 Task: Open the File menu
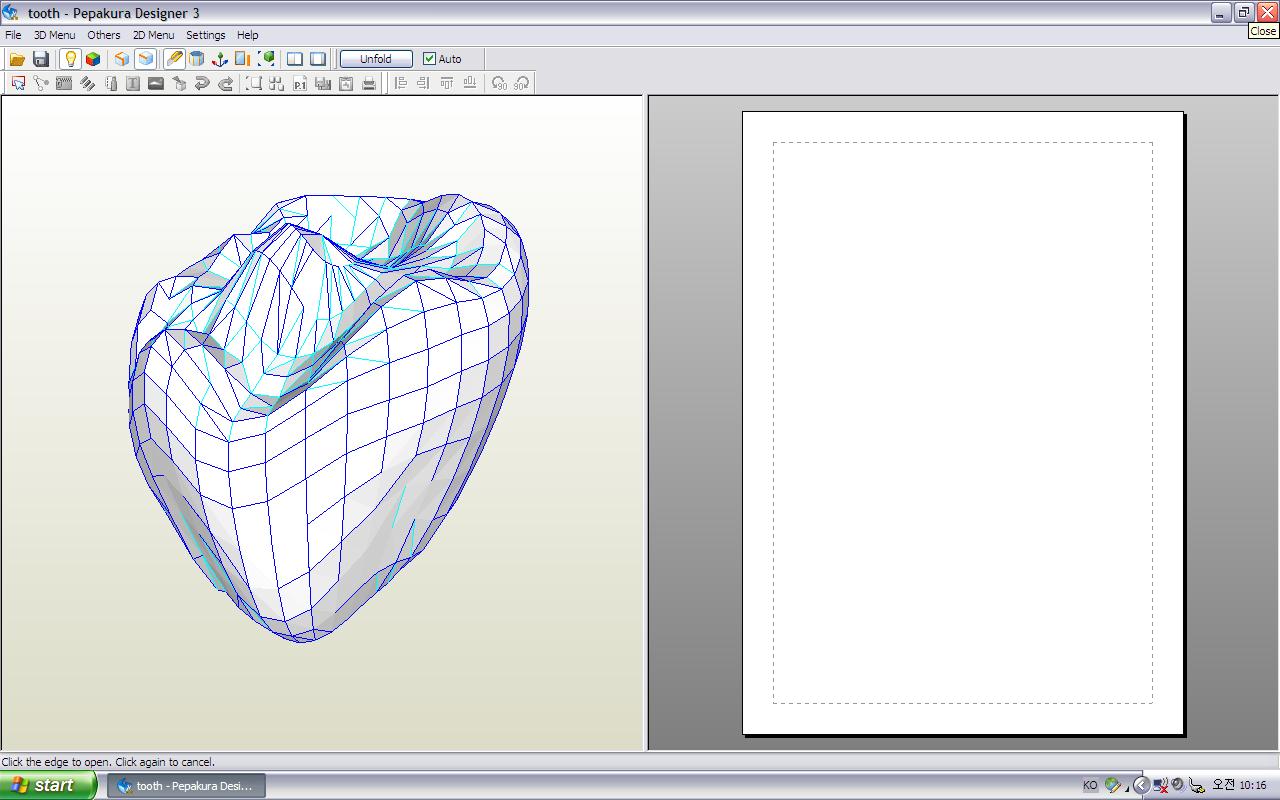pos(13,35)
